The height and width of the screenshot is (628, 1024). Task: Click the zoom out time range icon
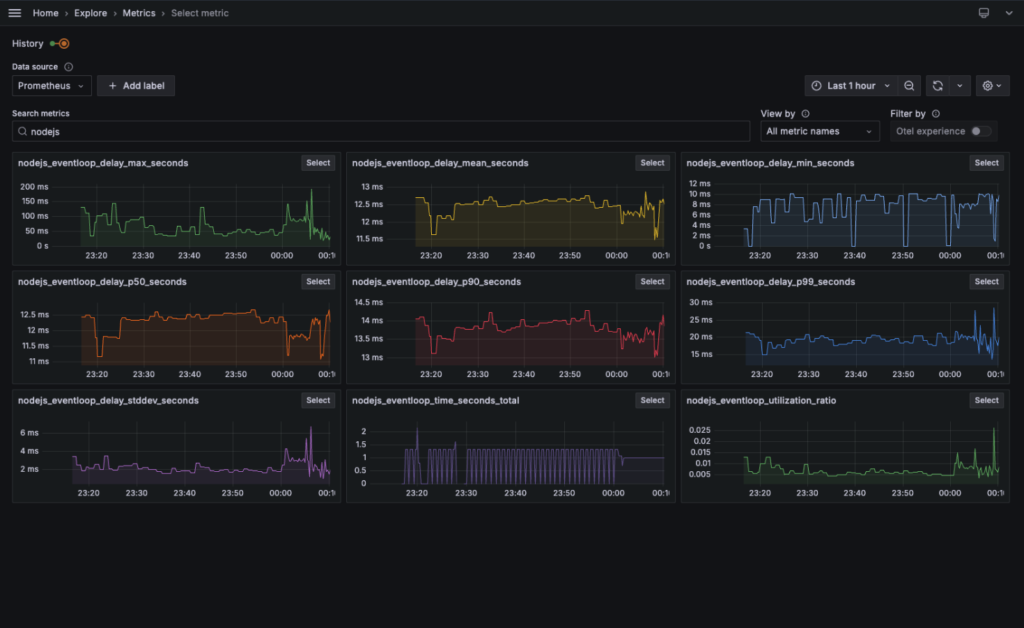coord(909,86)
